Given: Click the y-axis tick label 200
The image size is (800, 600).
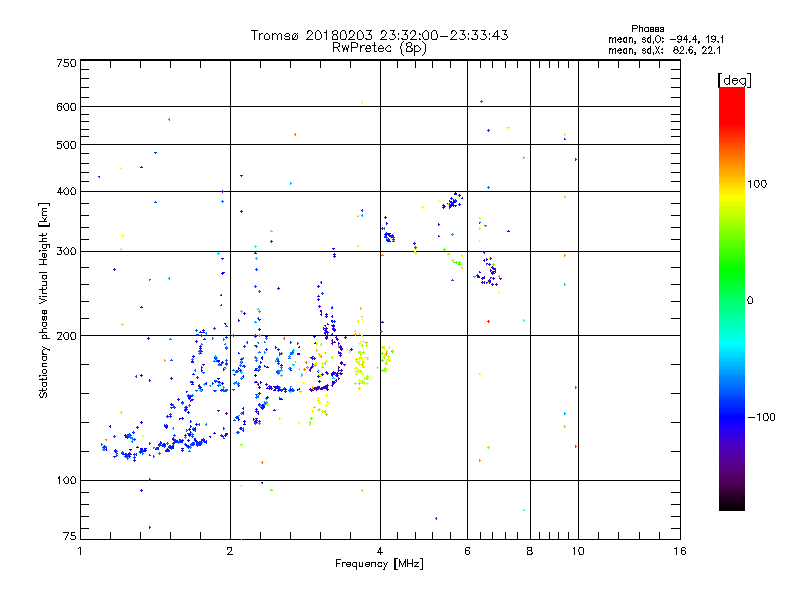Looking at the screenshot, I should [66, 336].
